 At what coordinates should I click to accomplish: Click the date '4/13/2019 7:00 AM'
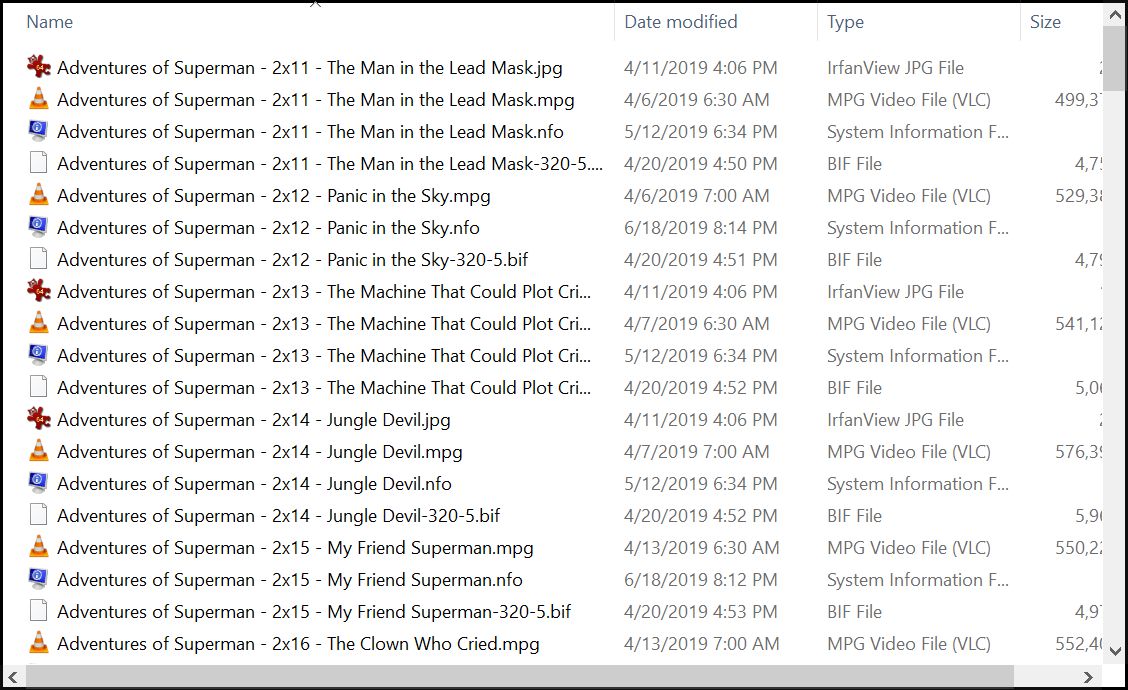tap(701, 644)
